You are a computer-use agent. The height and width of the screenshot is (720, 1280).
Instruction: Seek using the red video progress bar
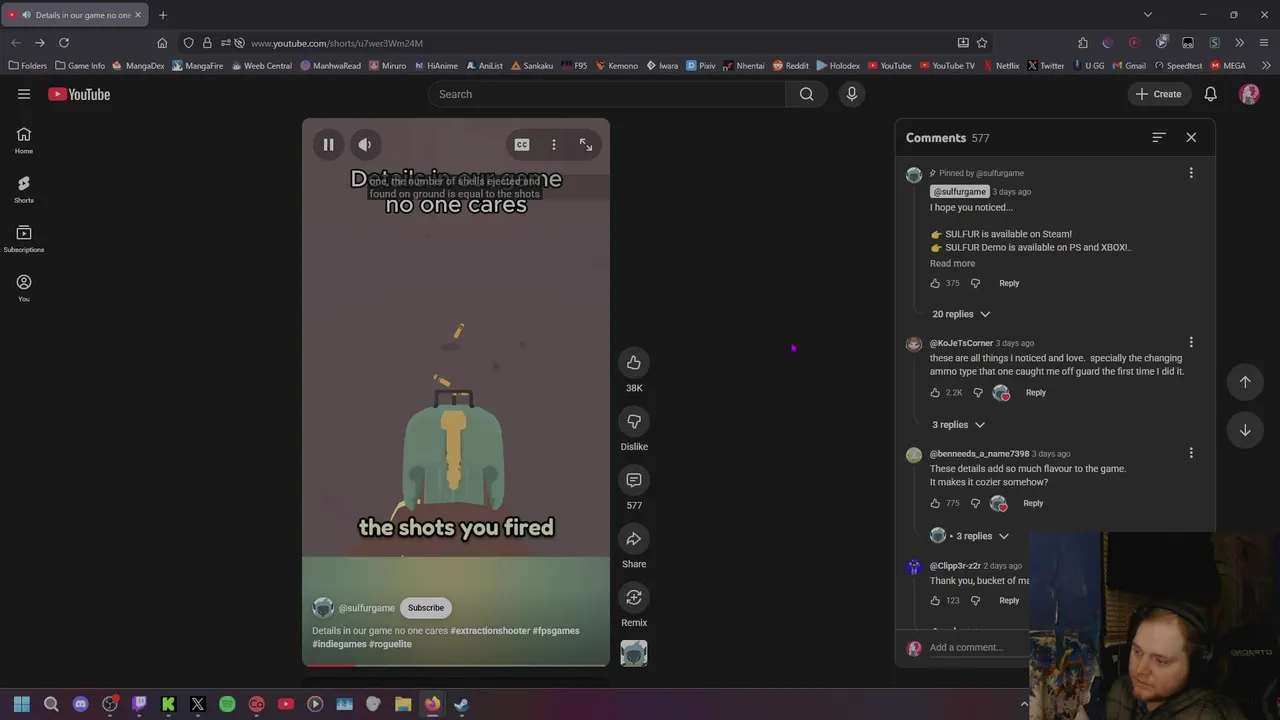pyautogui.click(x=455, y=665)
